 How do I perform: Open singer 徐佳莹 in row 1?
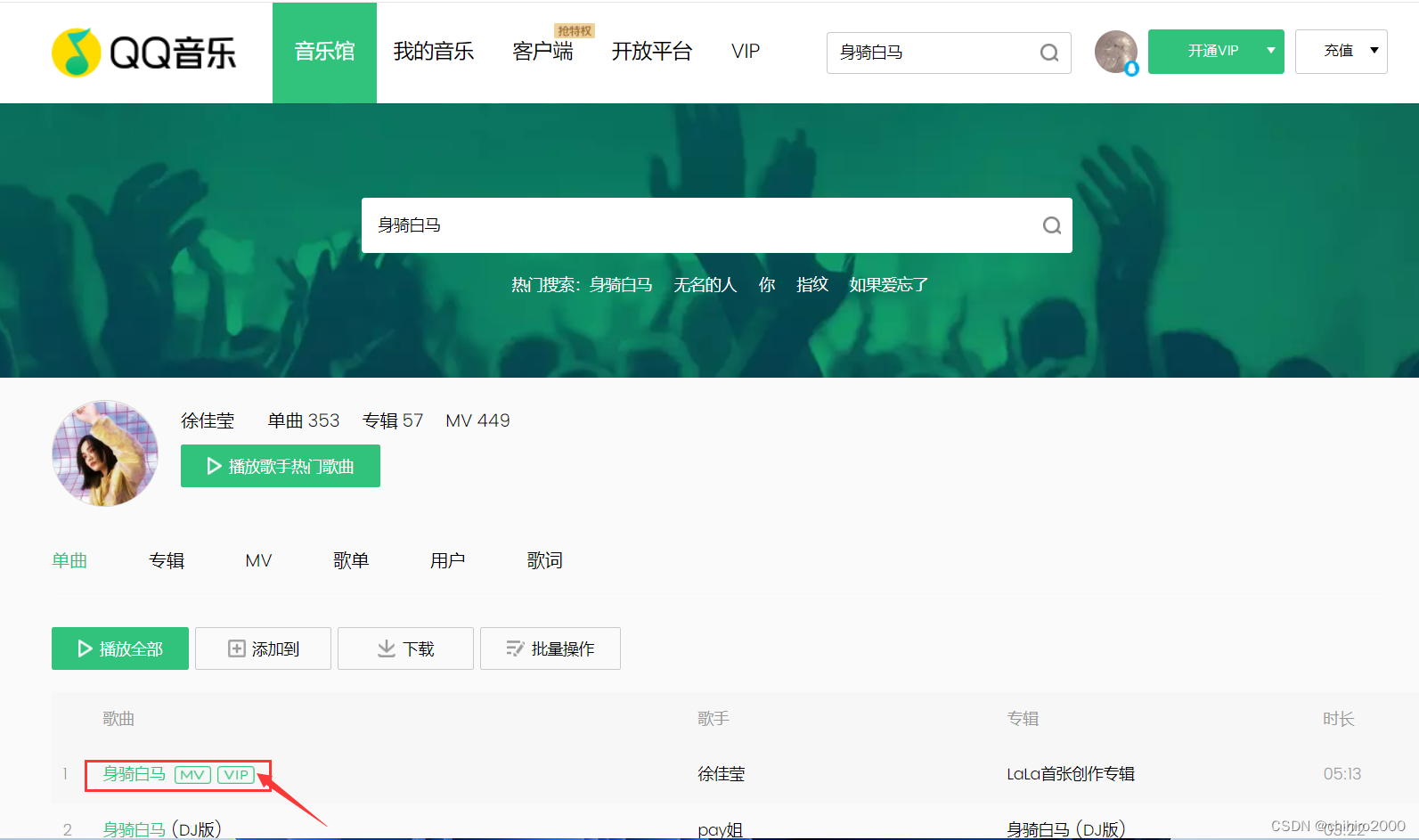click(x=721, y=774)
